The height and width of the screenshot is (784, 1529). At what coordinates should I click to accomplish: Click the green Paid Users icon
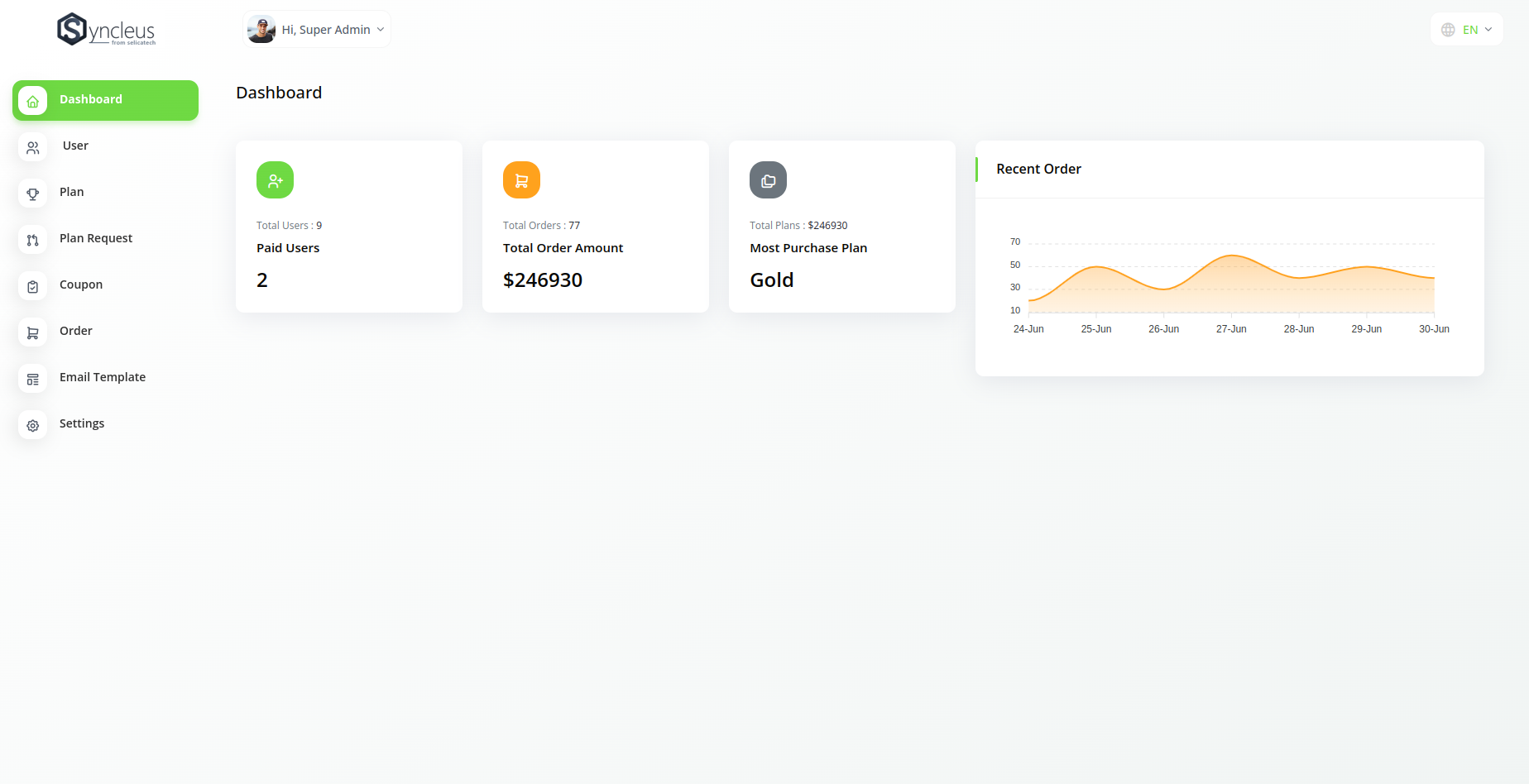click(275, 179)
